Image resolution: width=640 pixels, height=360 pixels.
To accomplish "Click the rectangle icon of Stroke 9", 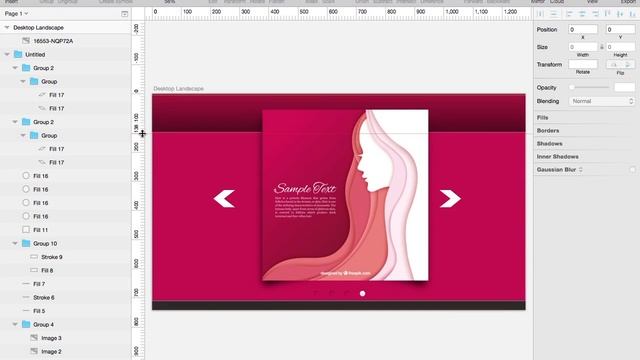I will click(x=34, y=257).
